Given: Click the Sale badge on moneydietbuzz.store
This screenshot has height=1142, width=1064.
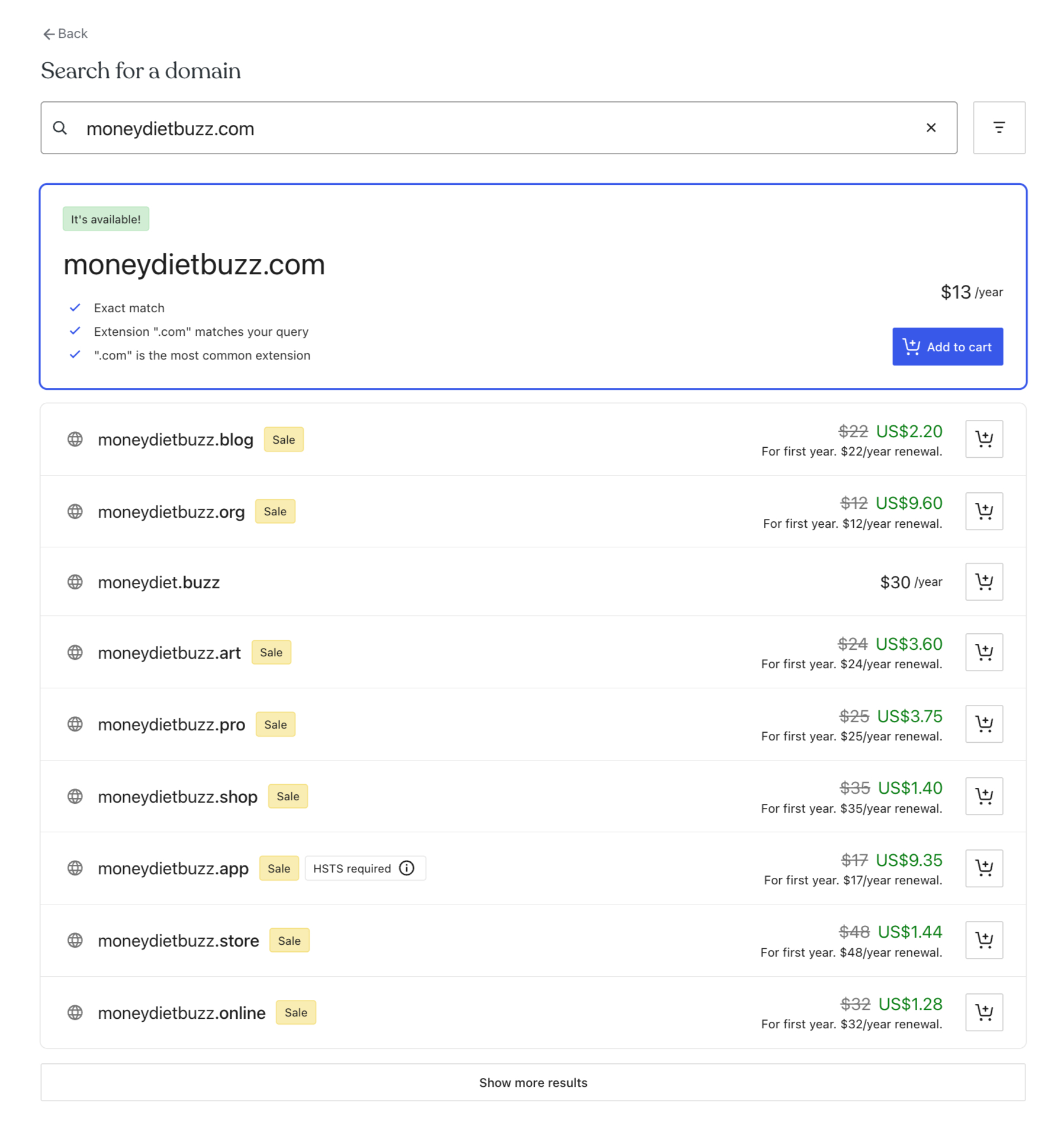Looking at the screenshot, I should pos(289,941).
